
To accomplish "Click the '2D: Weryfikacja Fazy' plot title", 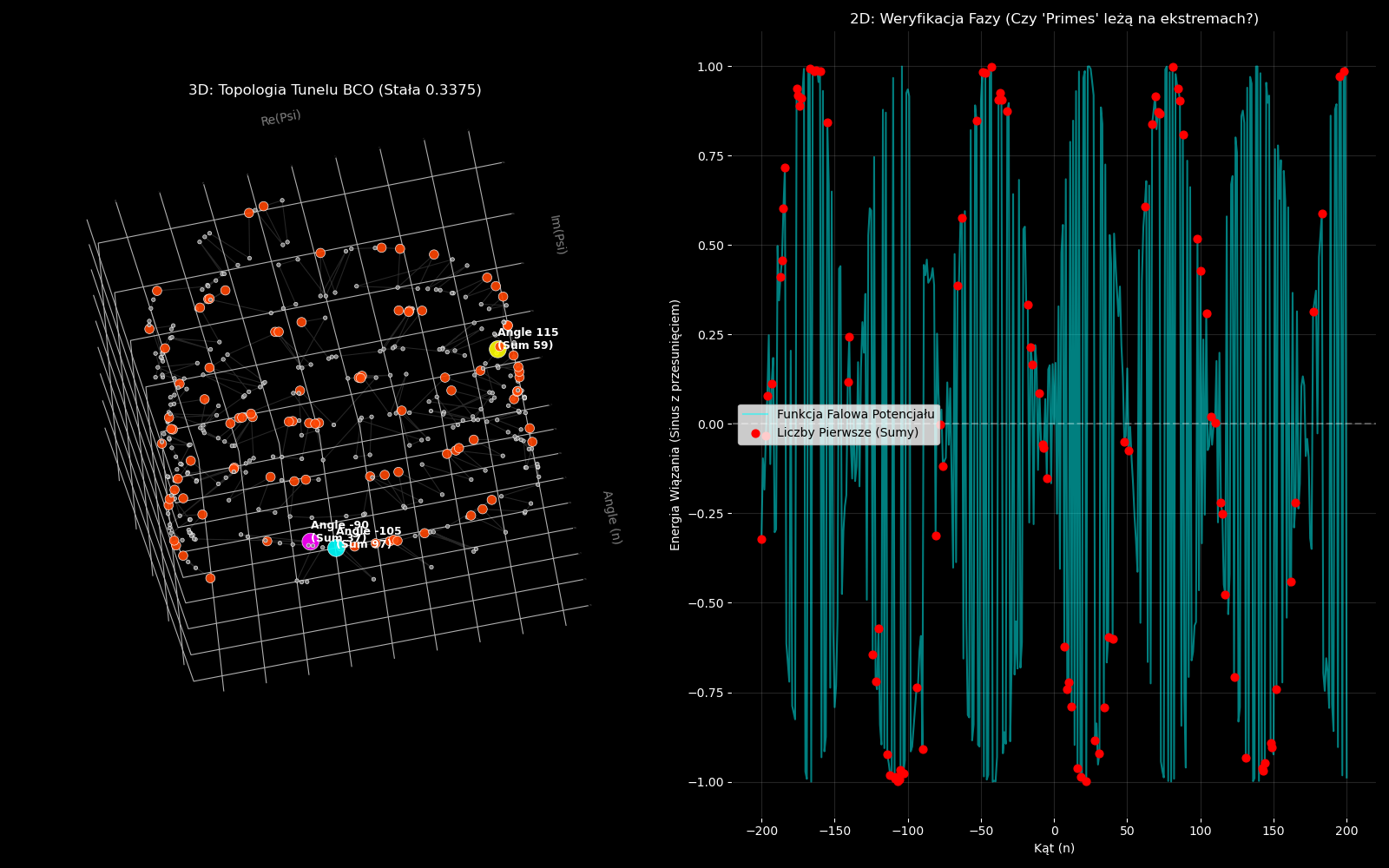I will [x=1054, y=19].
